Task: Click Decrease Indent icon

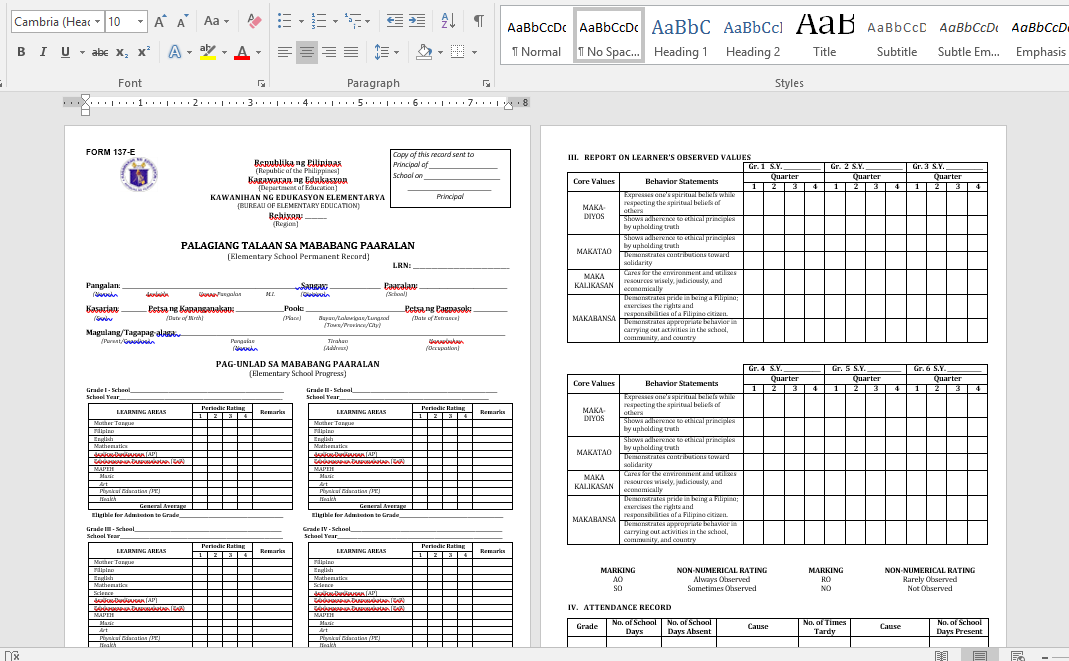Action: [x=394, y=22]
